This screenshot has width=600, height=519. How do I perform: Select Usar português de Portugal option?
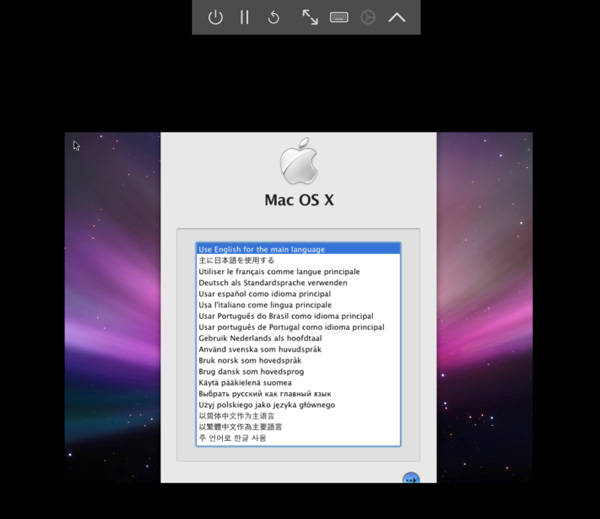[x=298, y=327]
